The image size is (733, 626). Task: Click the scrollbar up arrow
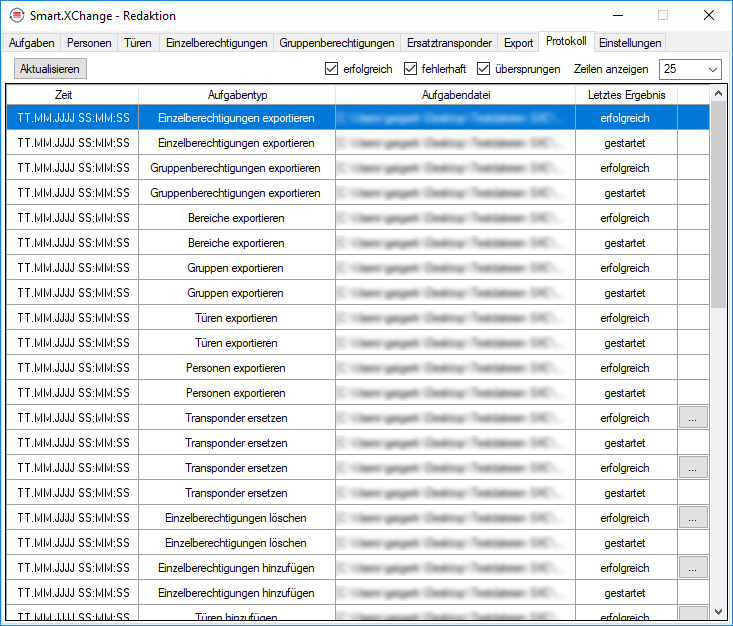pos(718,93)
